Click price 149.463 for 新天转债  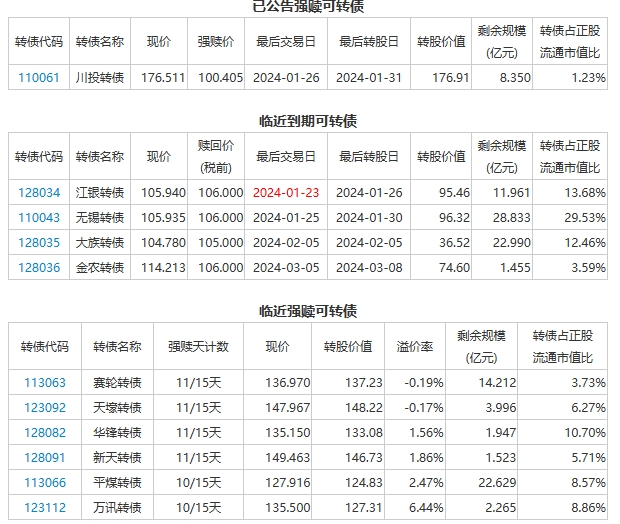point(288,458)
